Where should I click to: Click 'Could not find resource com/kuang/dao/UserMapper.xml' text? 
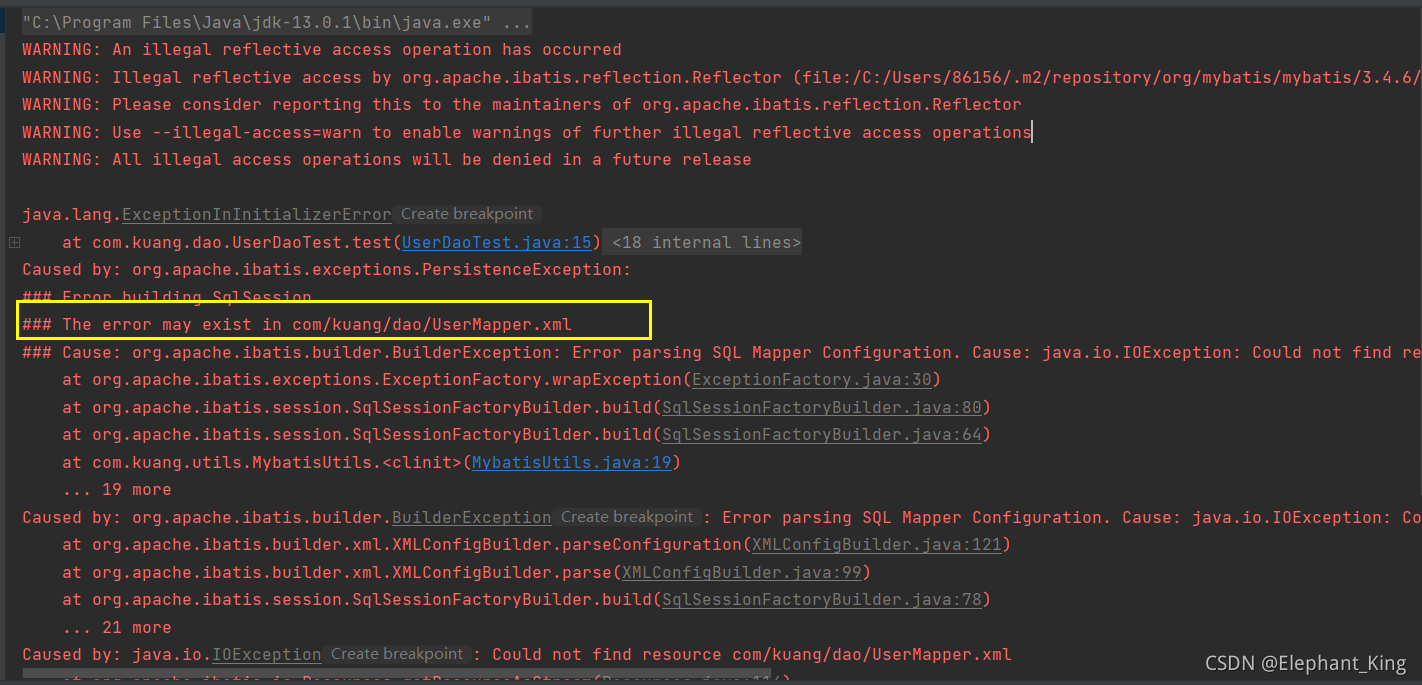752,655
